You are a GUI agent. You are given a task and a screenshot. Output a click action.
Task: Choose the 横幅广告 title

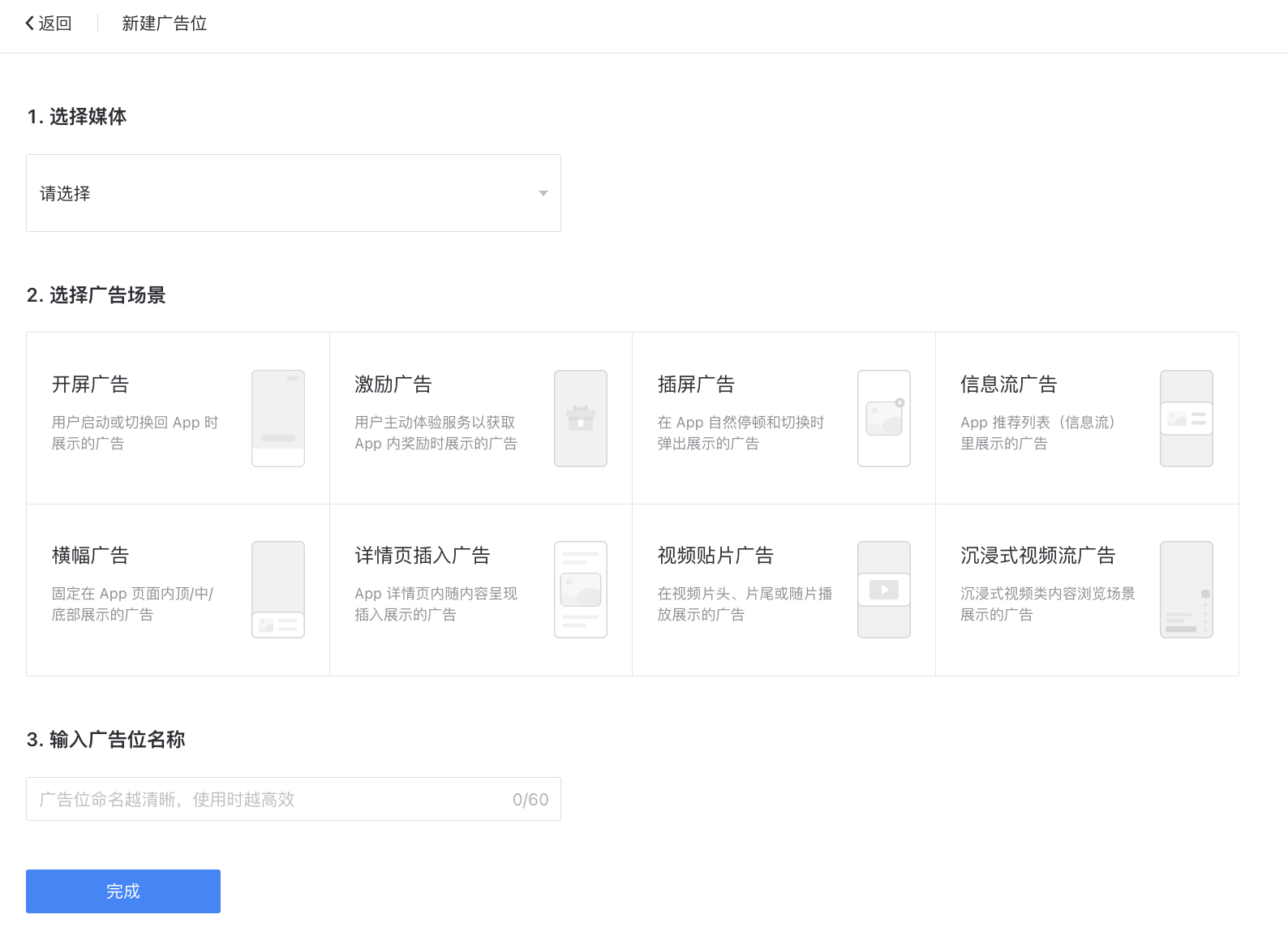click(91, 556)
